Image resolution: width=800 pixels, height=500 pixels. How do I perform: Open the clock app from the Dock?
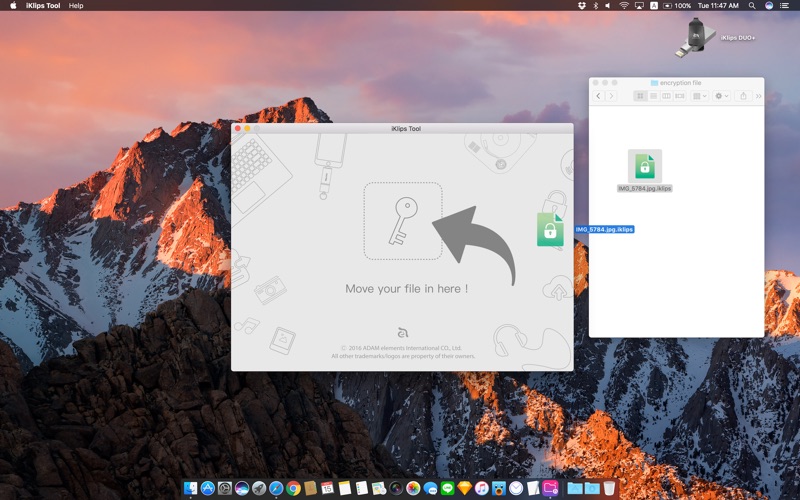tap(516, 488)
